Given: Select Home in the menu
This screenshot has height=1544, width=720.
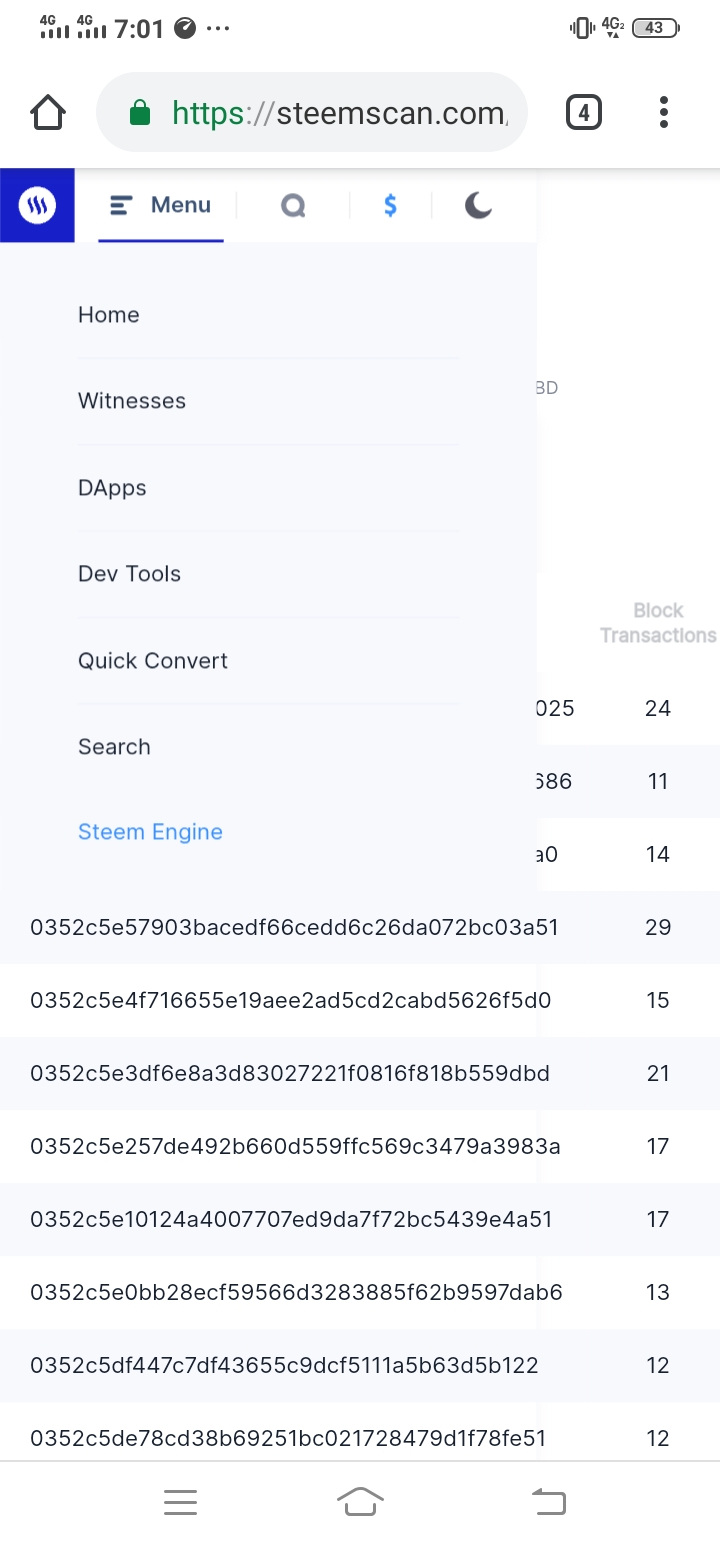Looking at the screenshot, I should (x=109, y=315).
